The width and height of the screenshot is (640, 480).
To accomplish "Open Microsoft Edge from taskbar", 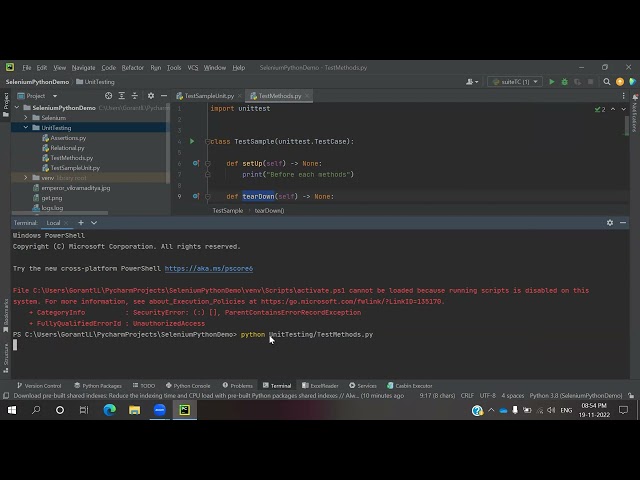I will [109, 410].
